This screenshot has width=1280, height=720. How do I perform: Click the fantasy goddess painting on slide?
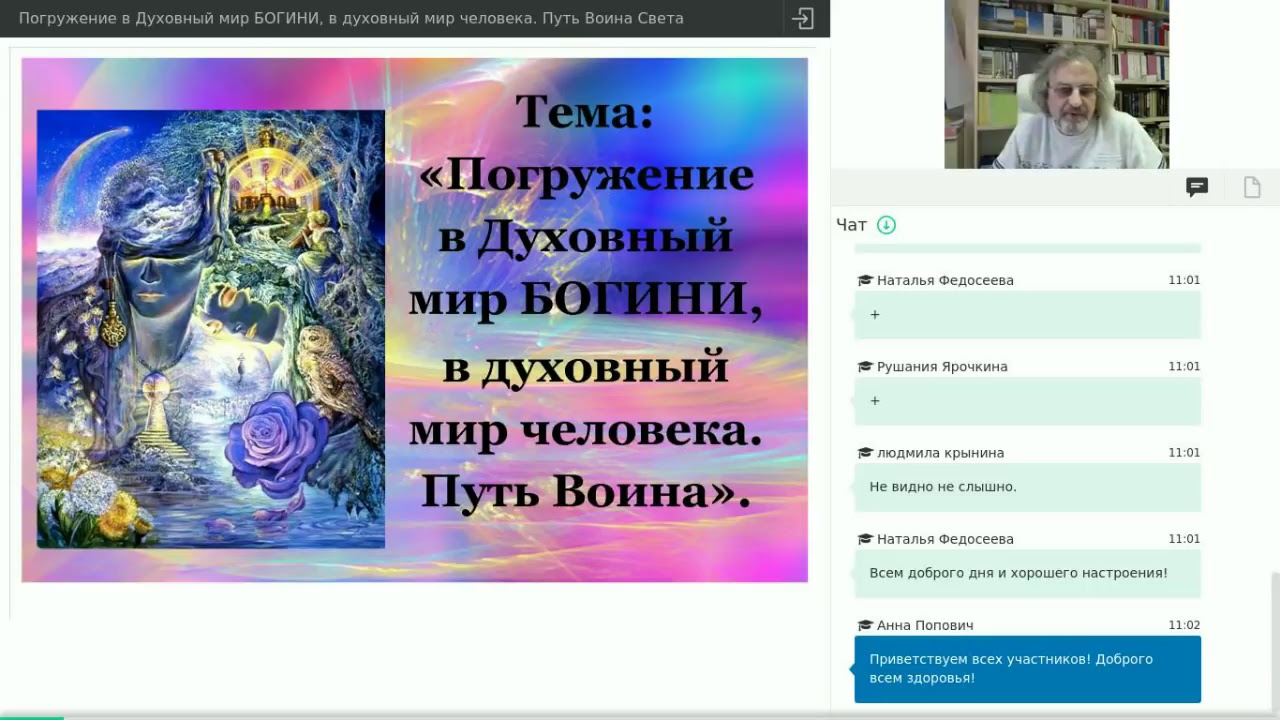[x=211, y=329]
